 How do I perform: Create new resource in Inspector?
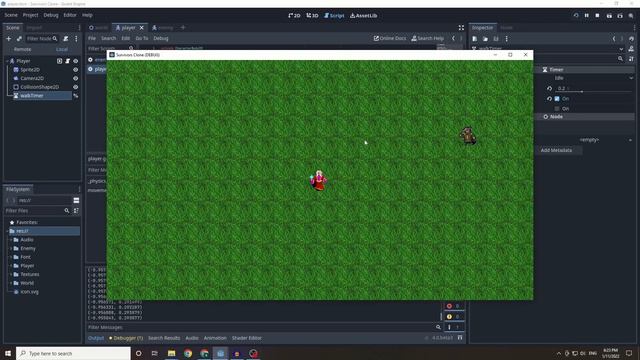[475, 39]
